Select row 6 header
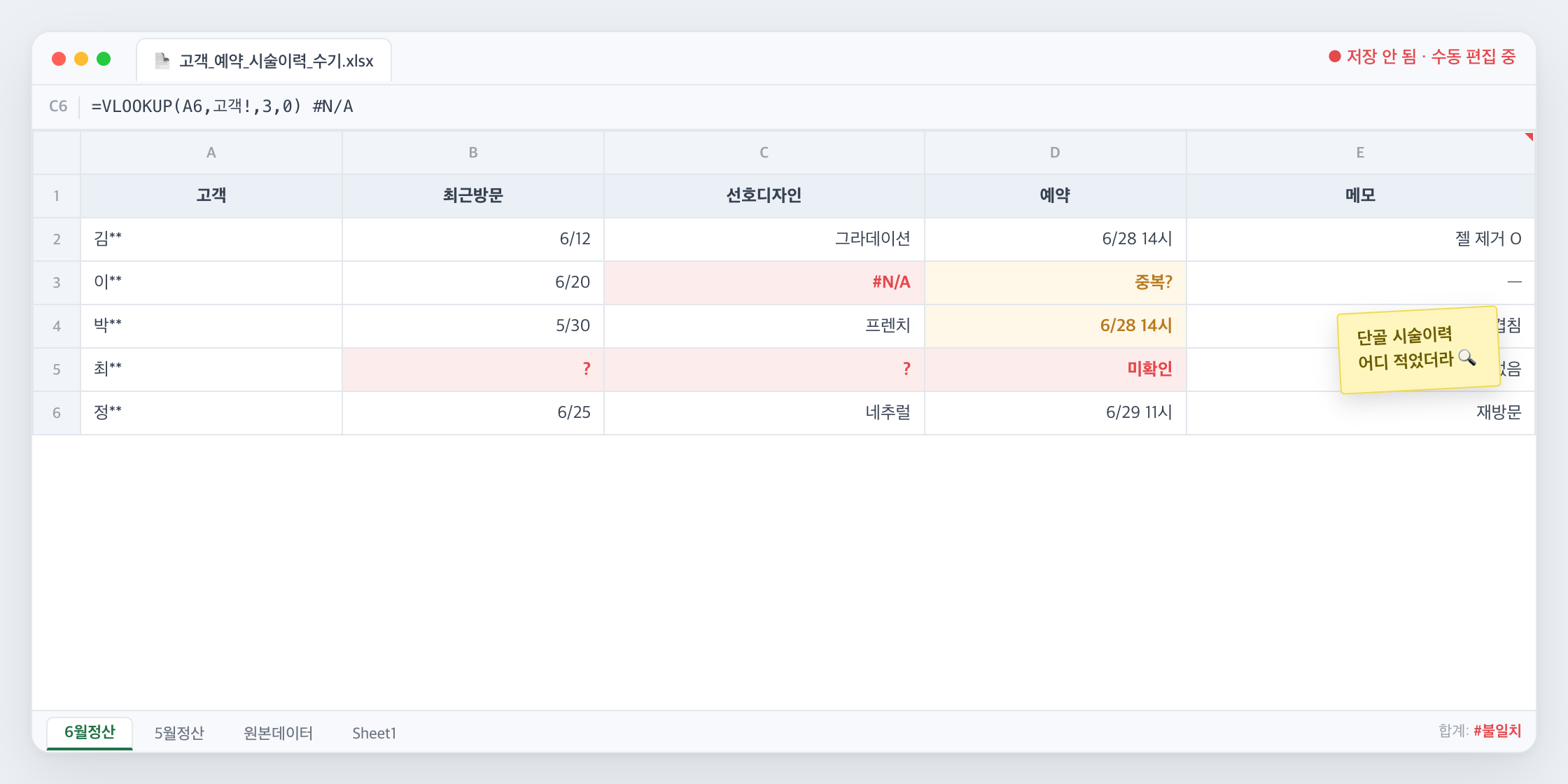The height and width of the screenshot is (784, 1568). [x=57, y=413]
